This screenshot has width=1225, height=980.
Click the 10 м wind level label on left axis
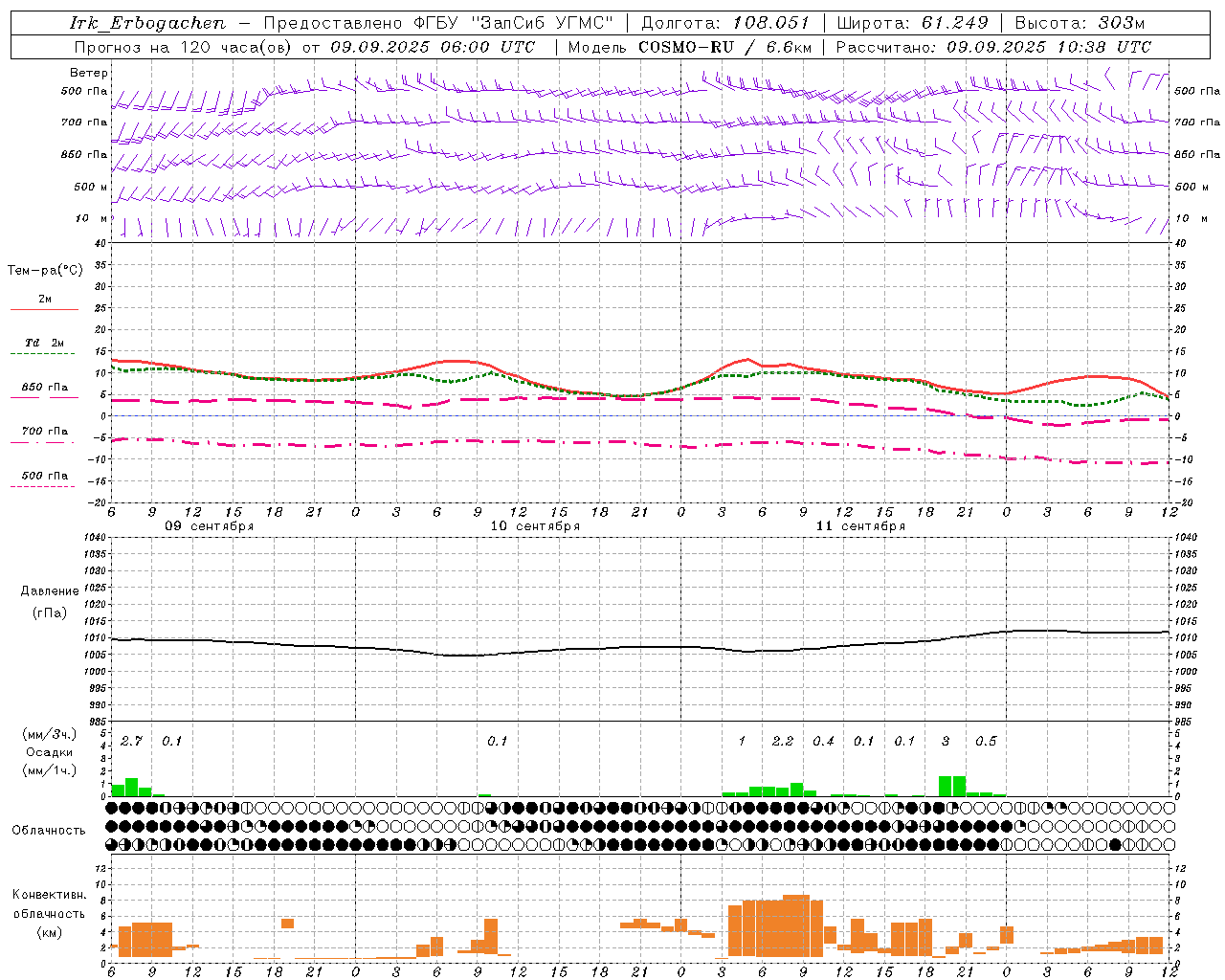pyautogui.click(x=92, y=218)
